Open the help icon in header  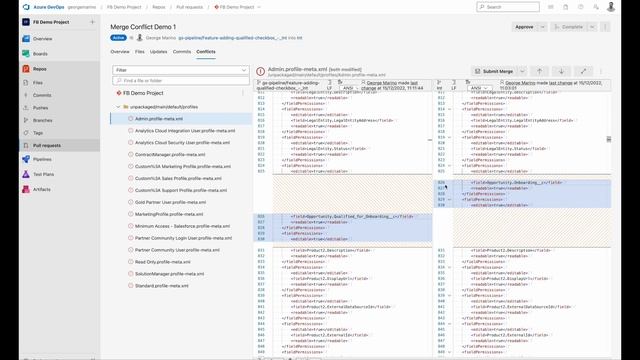tap(581, 7)
